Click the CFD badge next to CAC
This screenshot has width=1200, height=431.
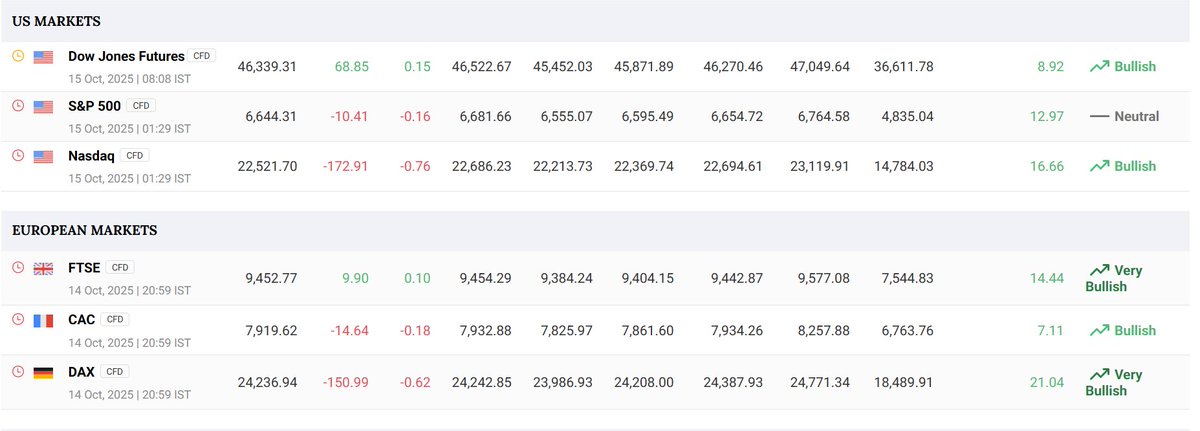point(115,319)
